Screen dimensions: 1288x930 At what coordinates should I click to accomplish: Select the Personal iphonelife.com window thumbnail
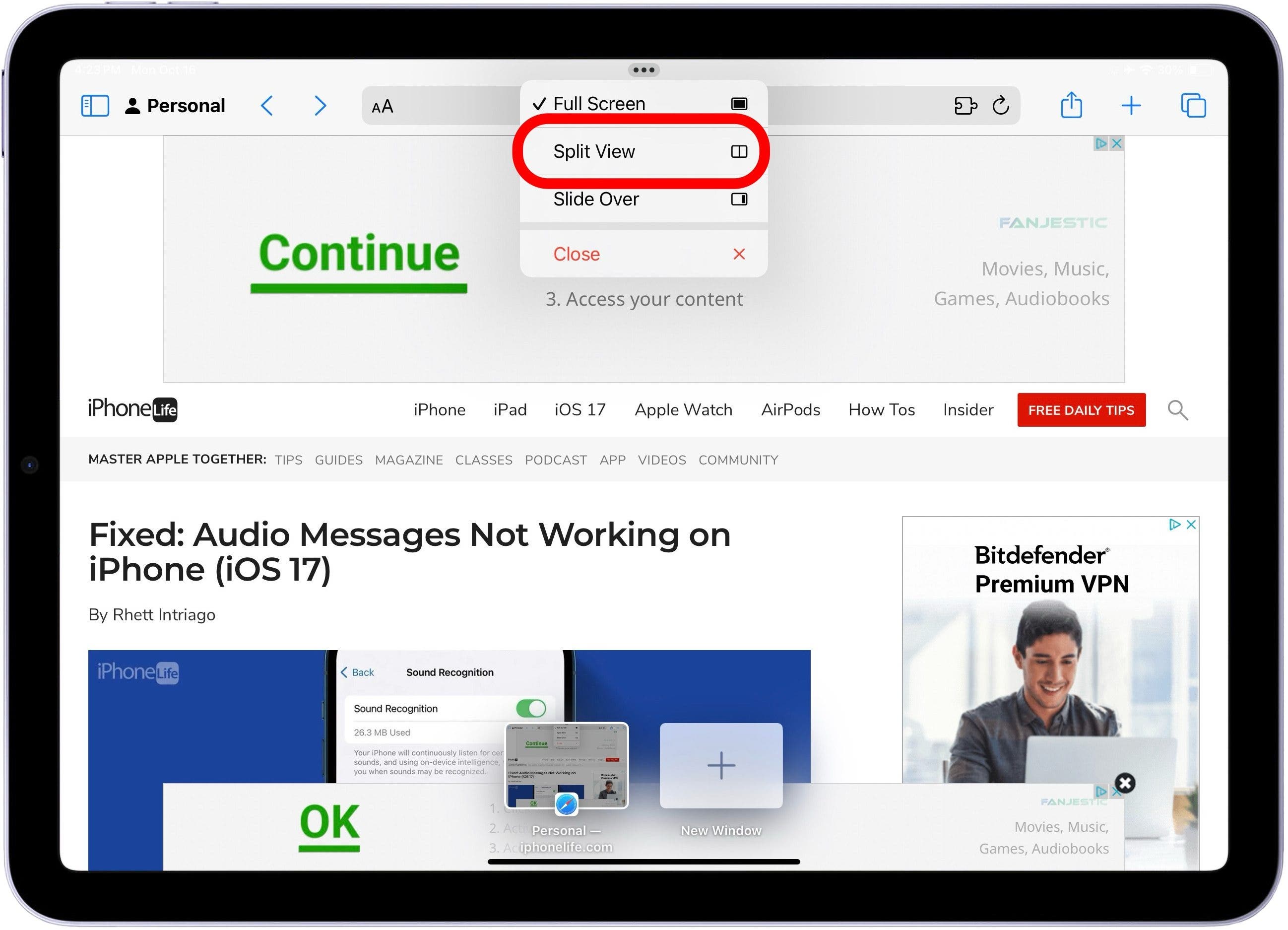566,765
